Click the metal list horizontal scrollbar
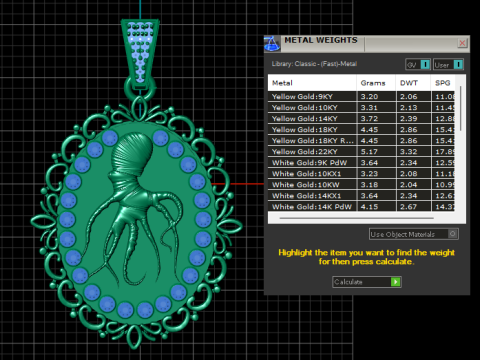This screenshot has width=480, height=360. click(x=357, y=218)
